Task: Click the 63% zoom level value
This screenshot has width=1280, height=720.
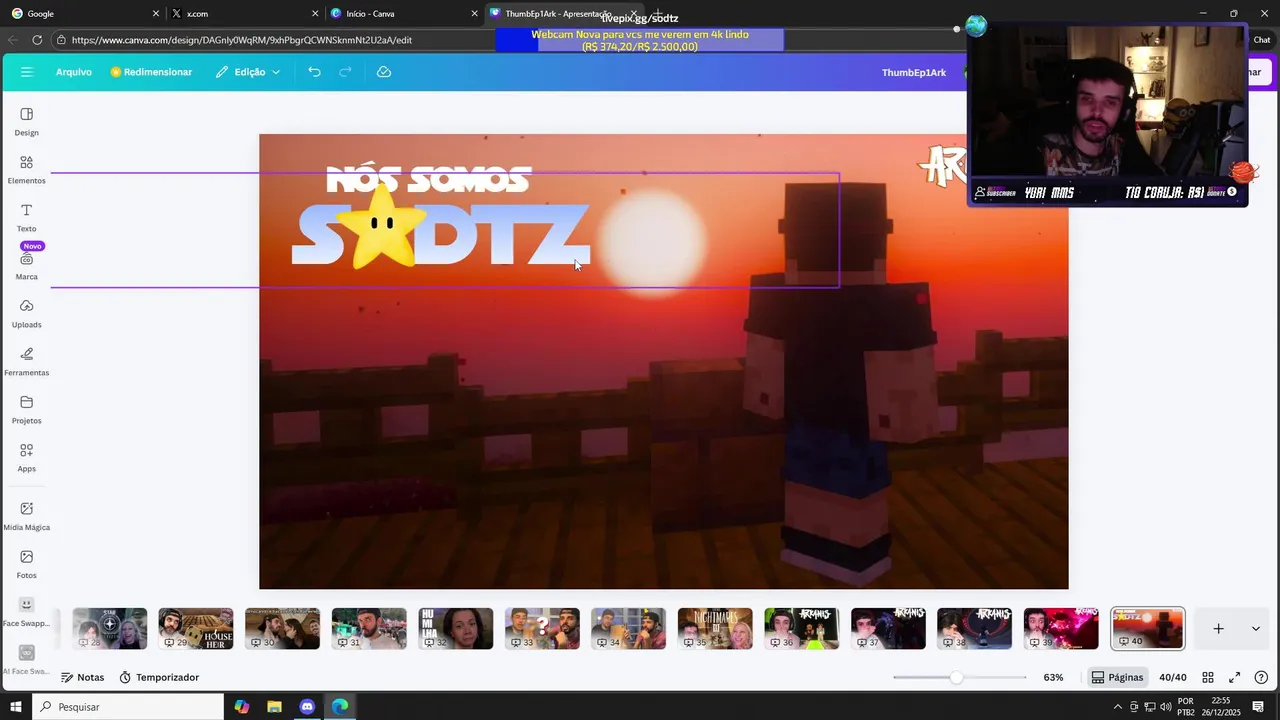Action: click(1053, 677)
